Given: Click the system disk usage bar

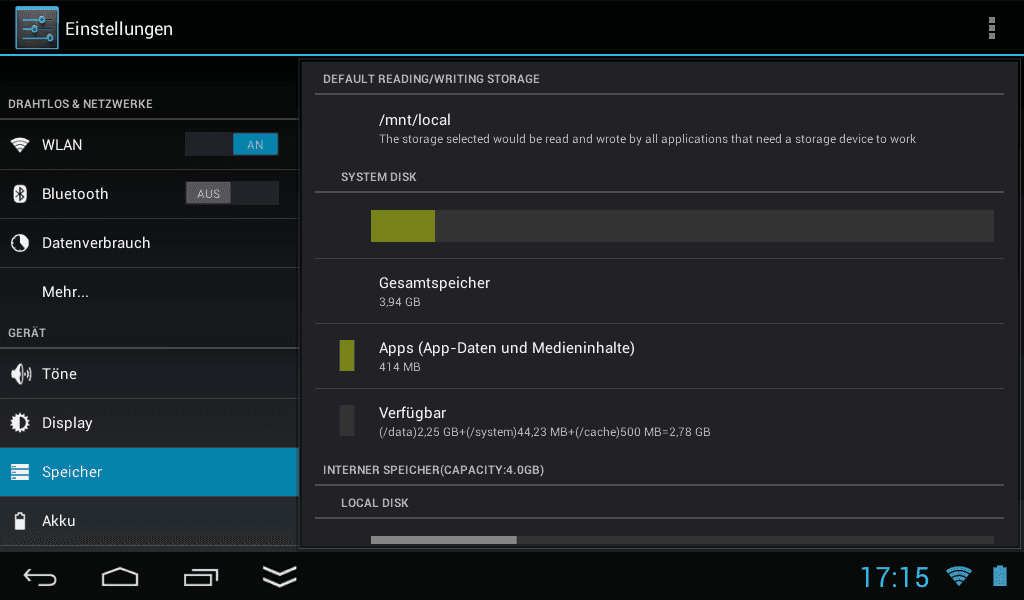Looking at the screenshot, I should (x=682, y=226).
